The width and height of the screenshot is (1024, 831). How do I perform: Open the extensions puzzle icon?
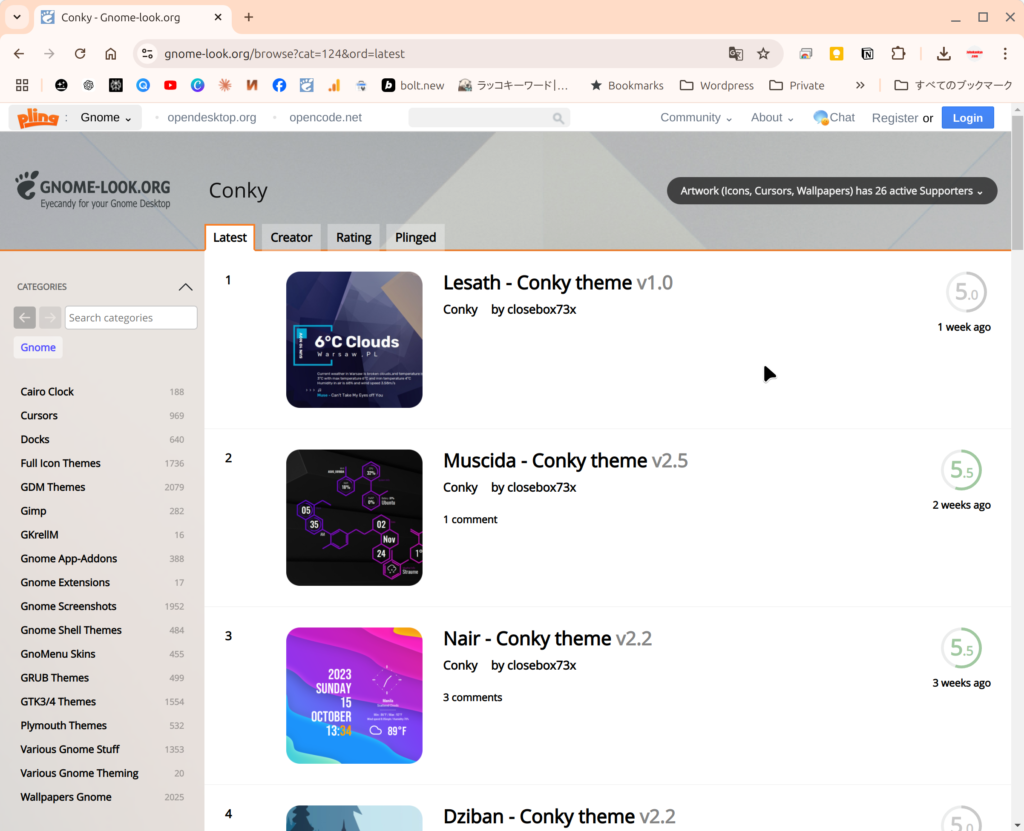[x=898, y=54]
